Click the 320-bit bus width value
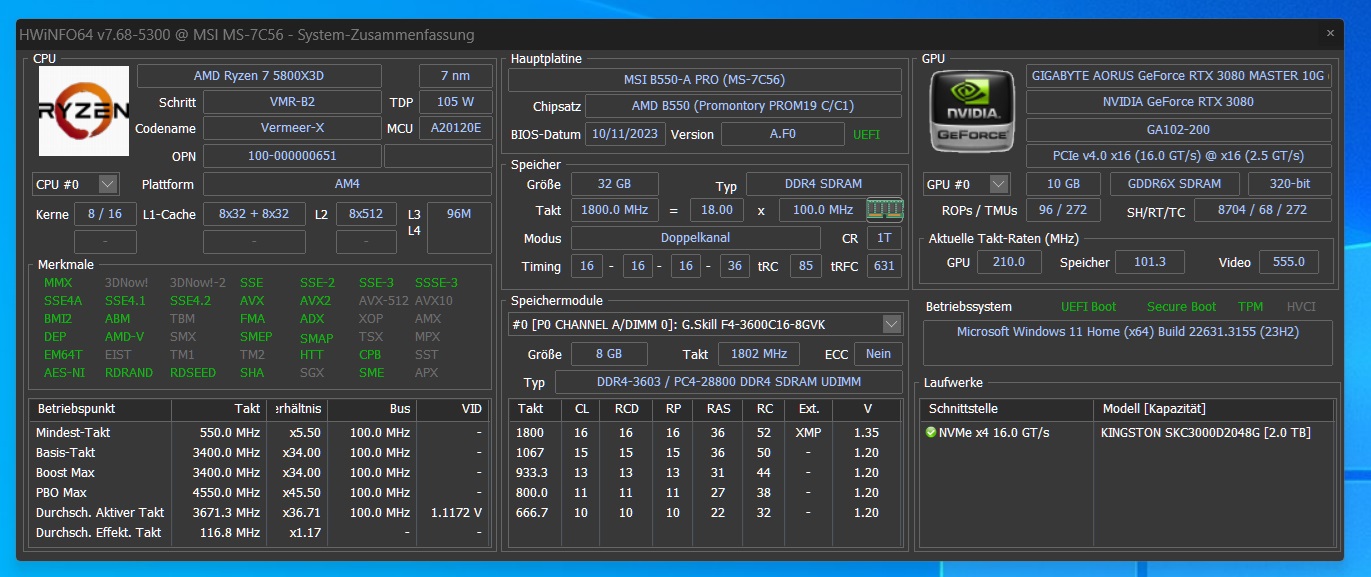This screenshot has width=1371, height=577. click(x=1290, y=184)
